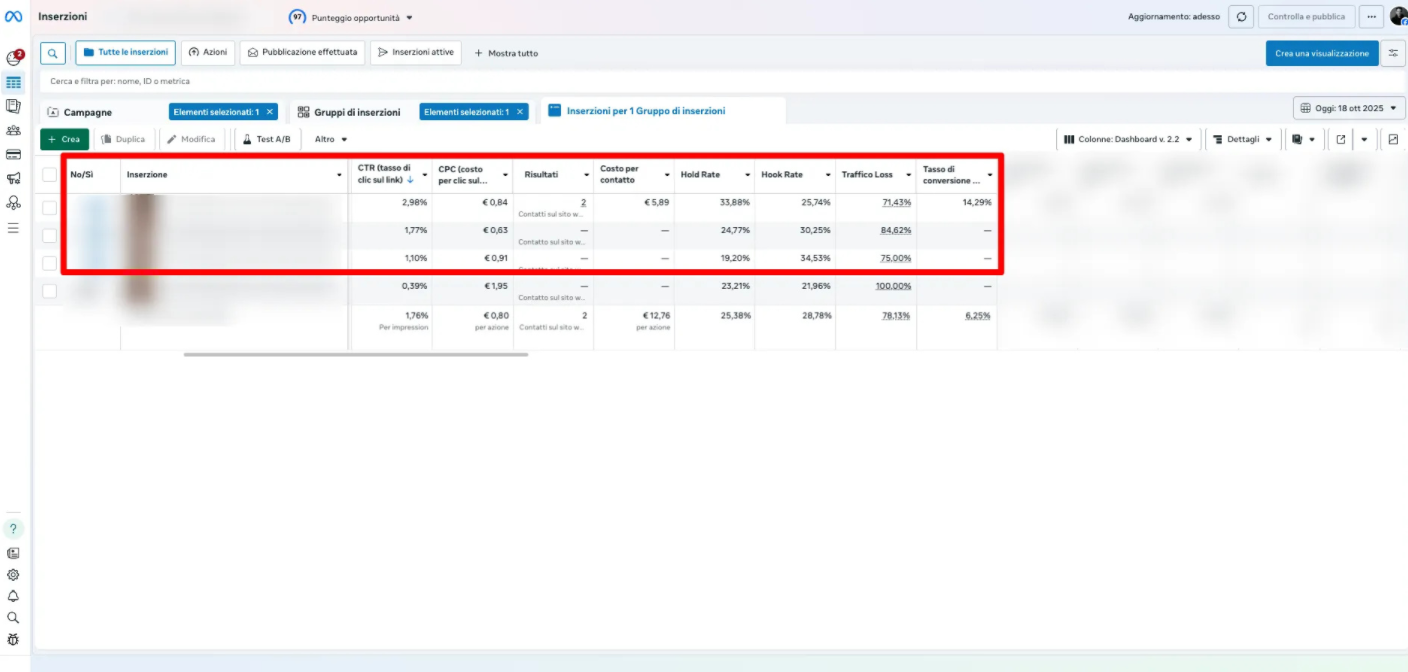Click the horizontal table scrollbar

click(x=355, y=354)
